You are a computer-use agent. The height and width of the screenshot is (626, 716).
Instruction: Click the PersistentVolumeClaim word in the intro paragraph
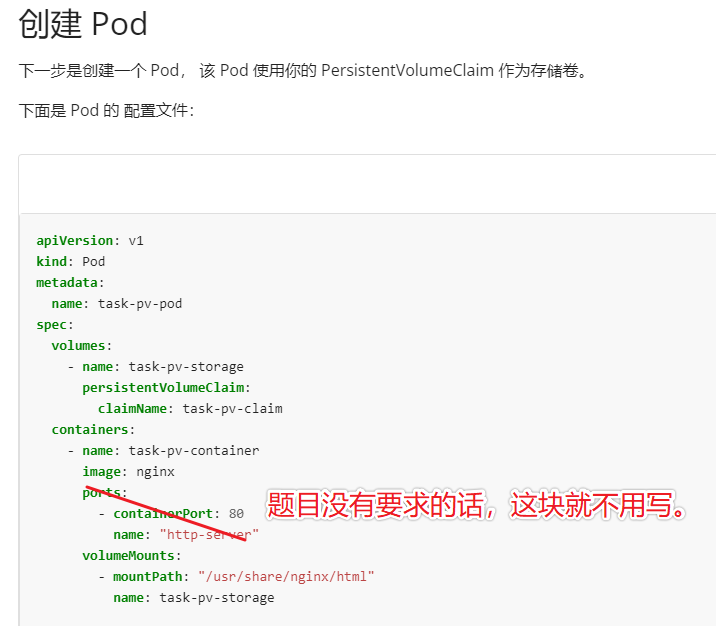(x=407, y=71)
